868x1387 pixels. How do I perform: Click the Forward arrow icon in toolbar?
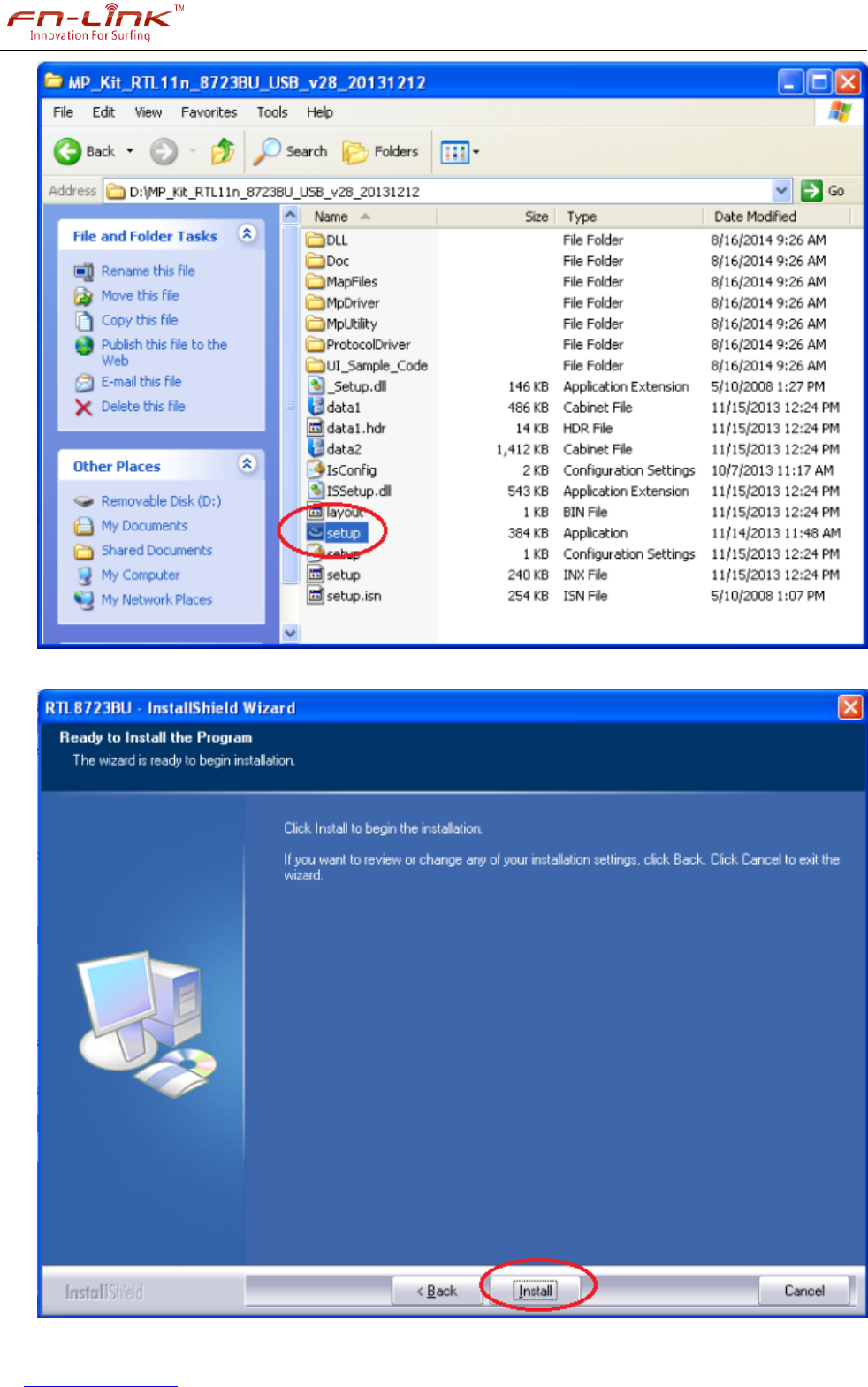coord(164,151)
